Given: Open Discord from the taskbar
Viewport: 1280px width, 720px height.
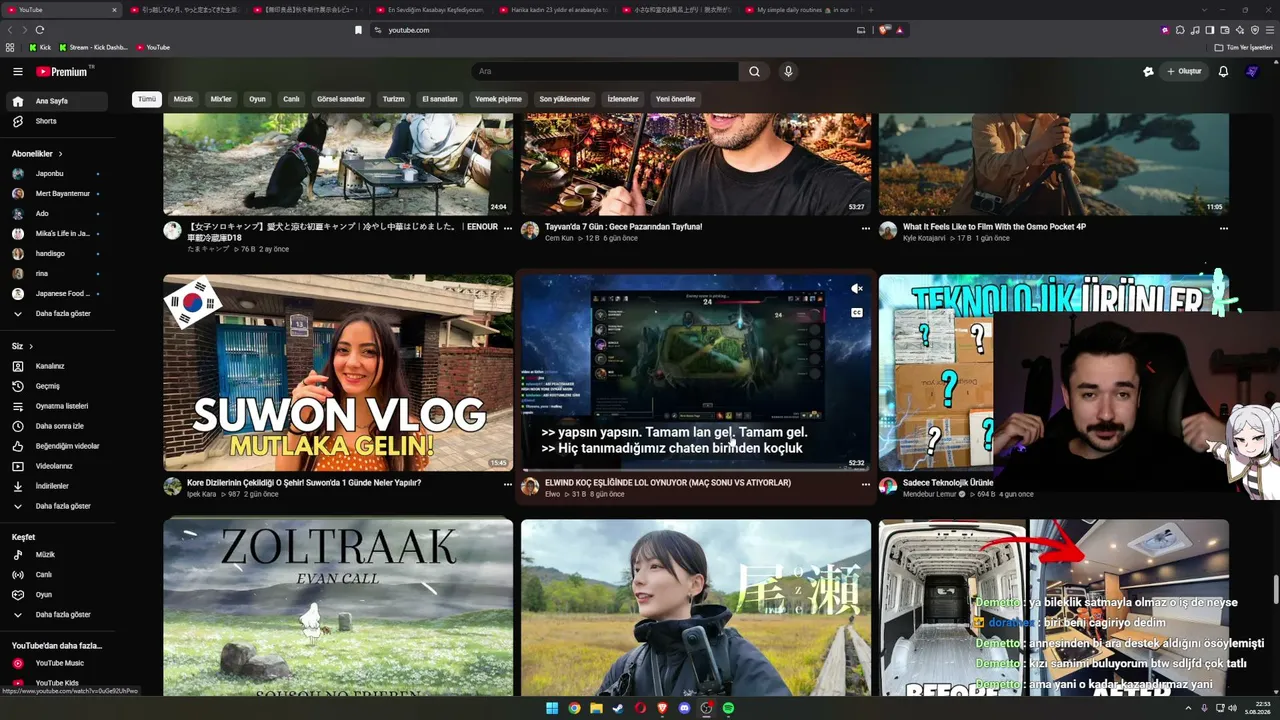Looking at the screenshot, I should [x=684, y=708].
